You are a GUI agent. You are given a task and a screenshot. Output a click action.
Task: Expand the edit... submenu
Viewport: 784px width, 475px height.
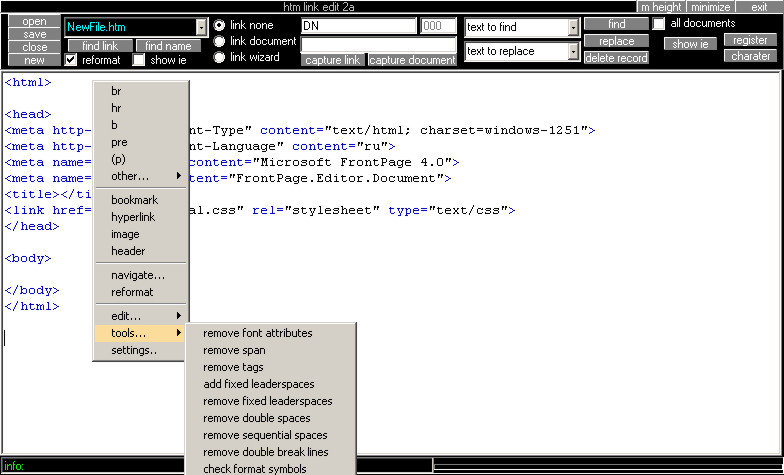pyautogui.click(x=141, y=316)
